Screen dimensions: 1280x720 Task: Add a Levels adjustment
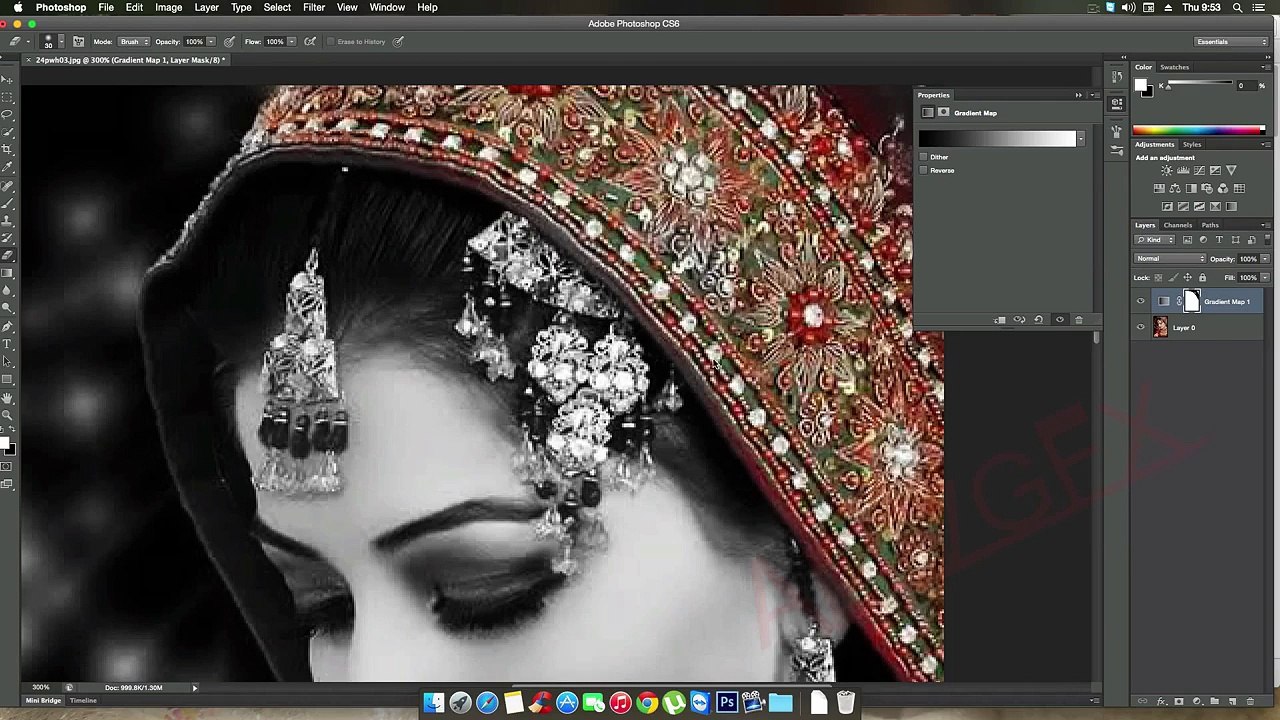click(x=1183, y=170)
